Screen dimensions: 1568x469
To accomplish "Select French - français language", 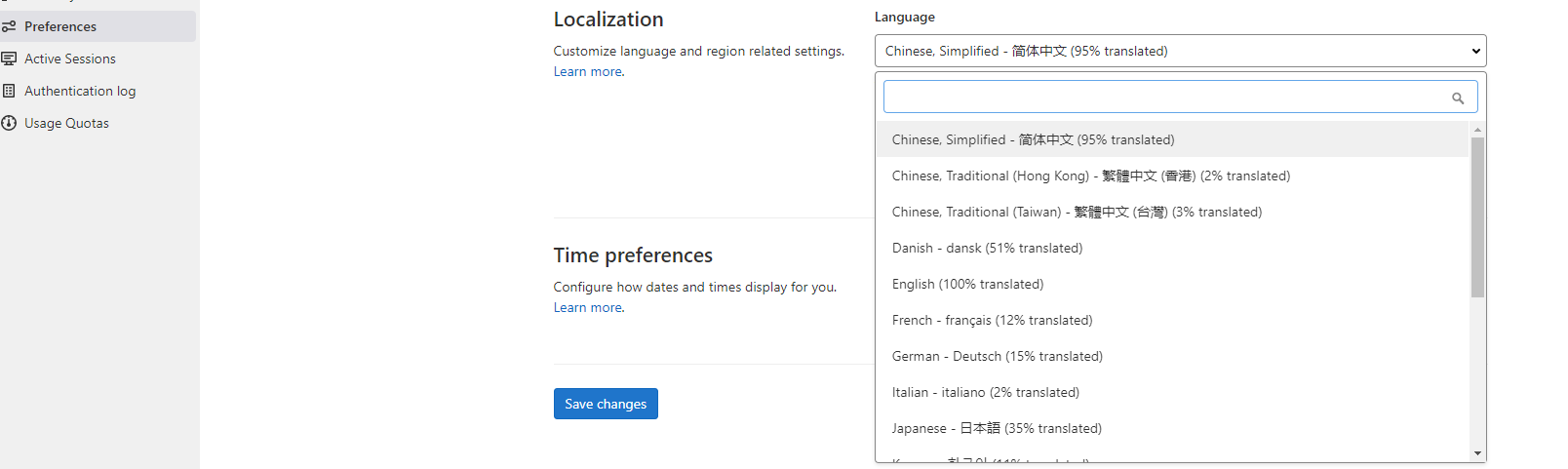I will 992,320.
